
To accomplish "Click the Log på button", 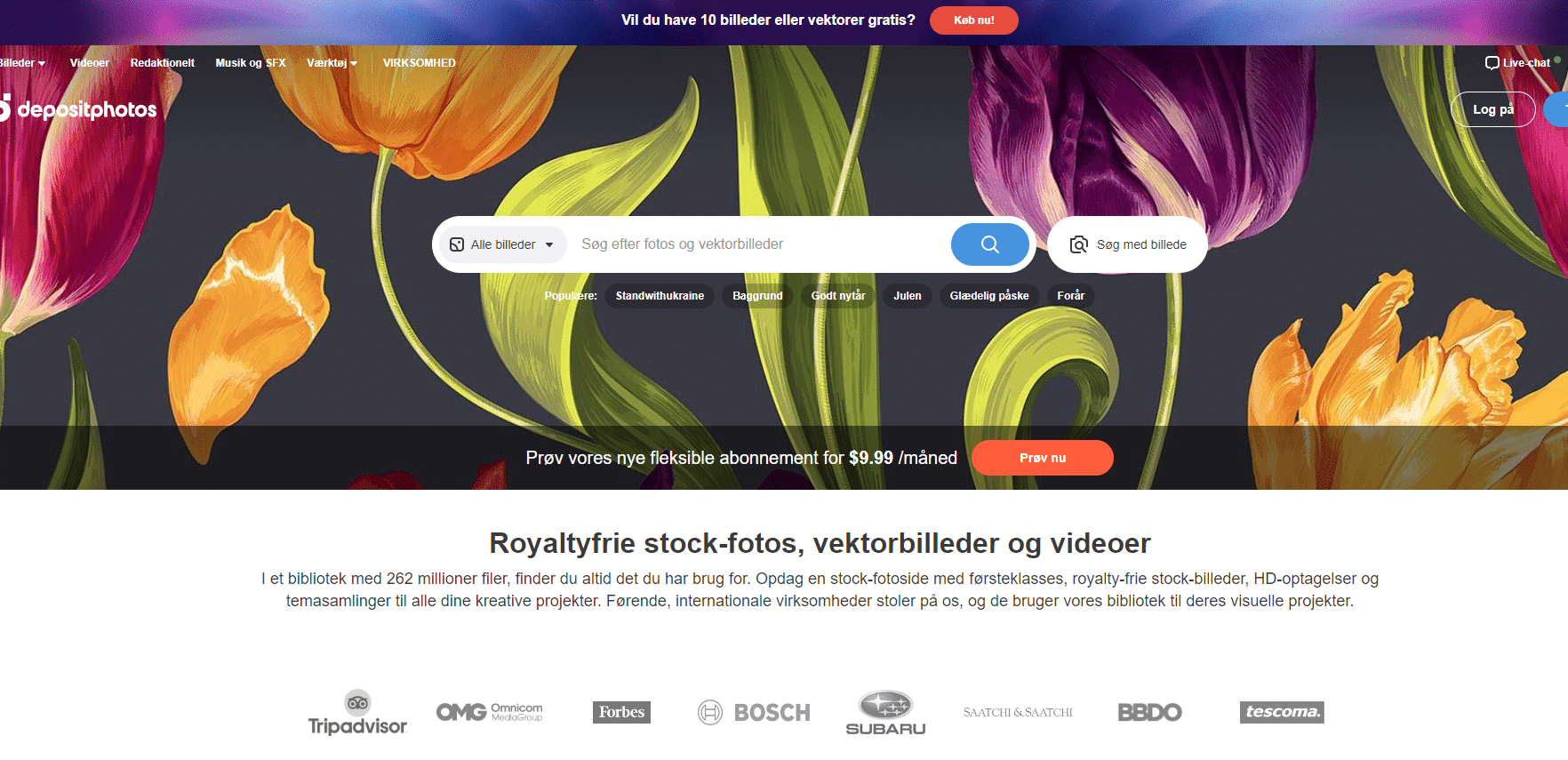I will 1493,109.
